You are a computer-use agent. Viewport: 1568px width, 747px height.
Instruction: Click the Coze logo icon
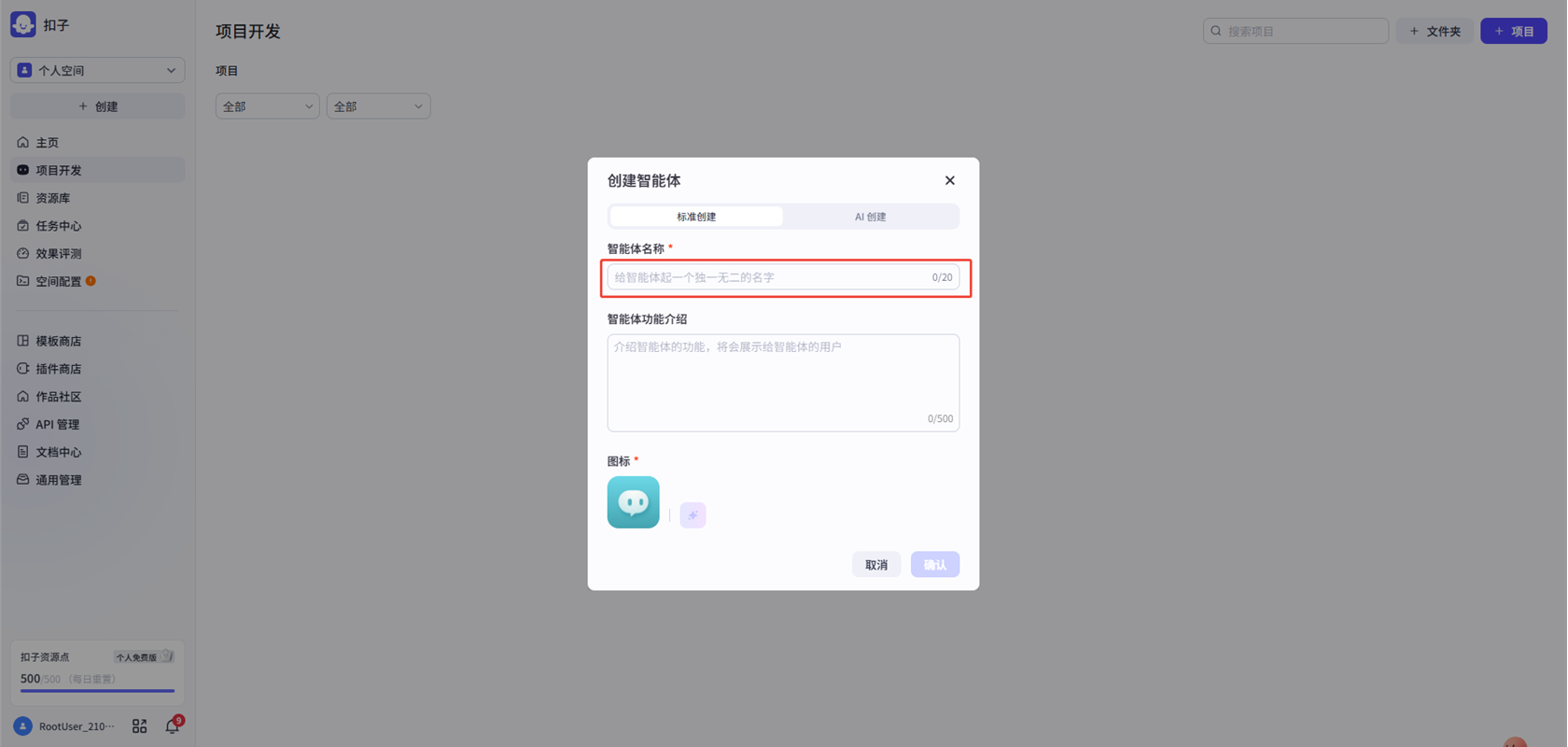pos(23,24)
